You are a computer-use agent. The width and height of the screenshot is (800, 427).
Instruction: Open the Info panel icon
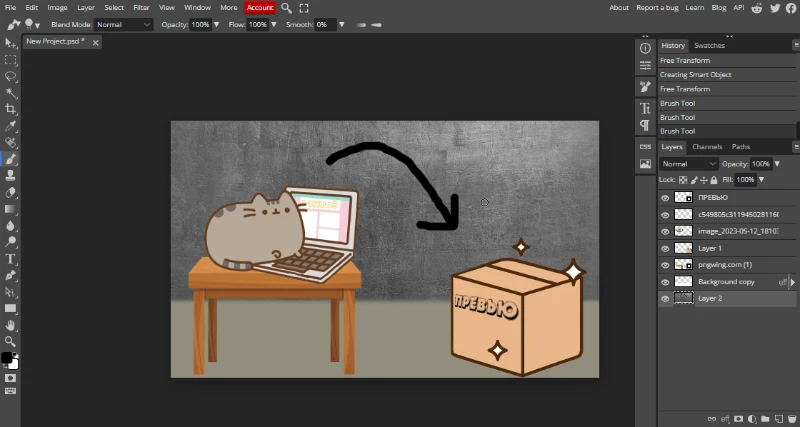click(x=645, y=48)
